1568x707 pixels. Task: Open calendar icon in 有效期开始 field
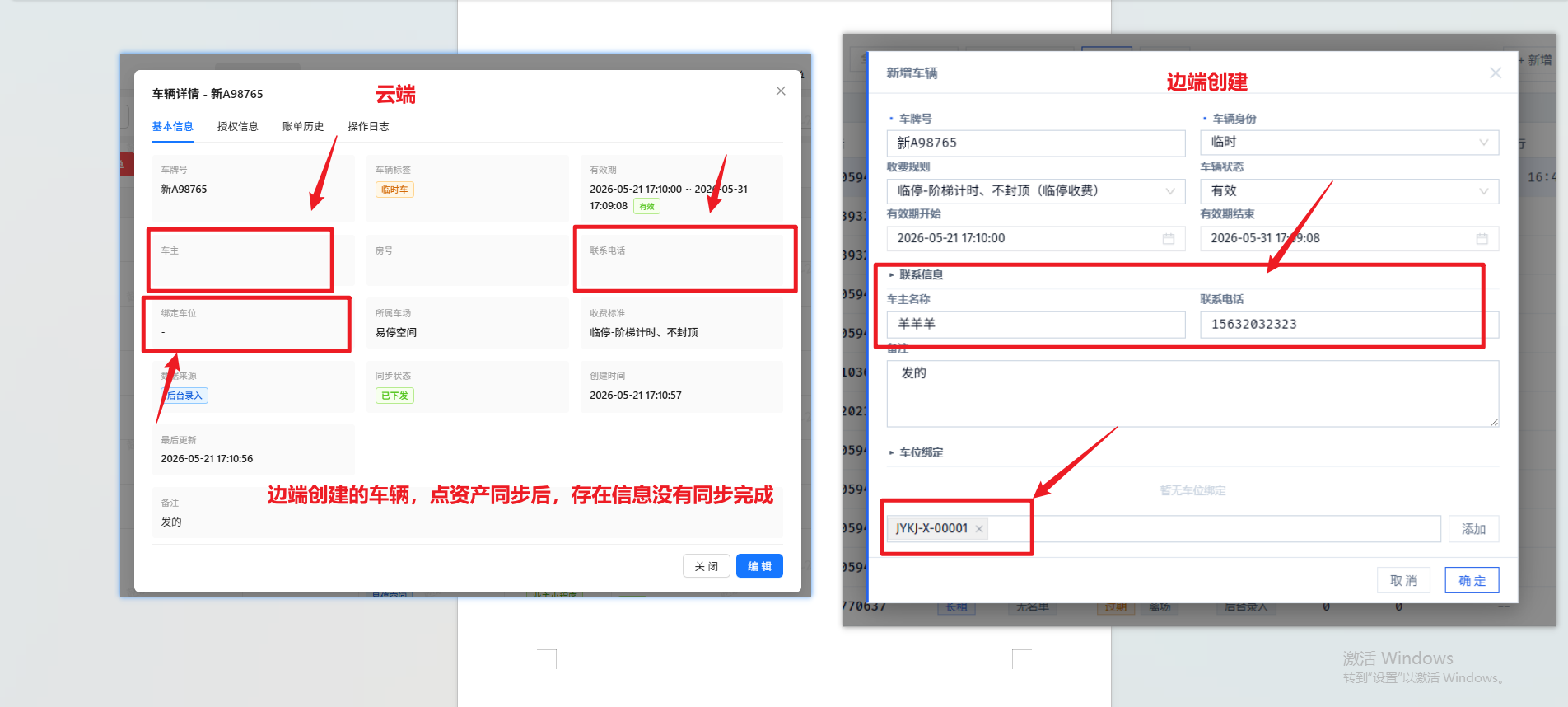click(x=1168, y=238)
